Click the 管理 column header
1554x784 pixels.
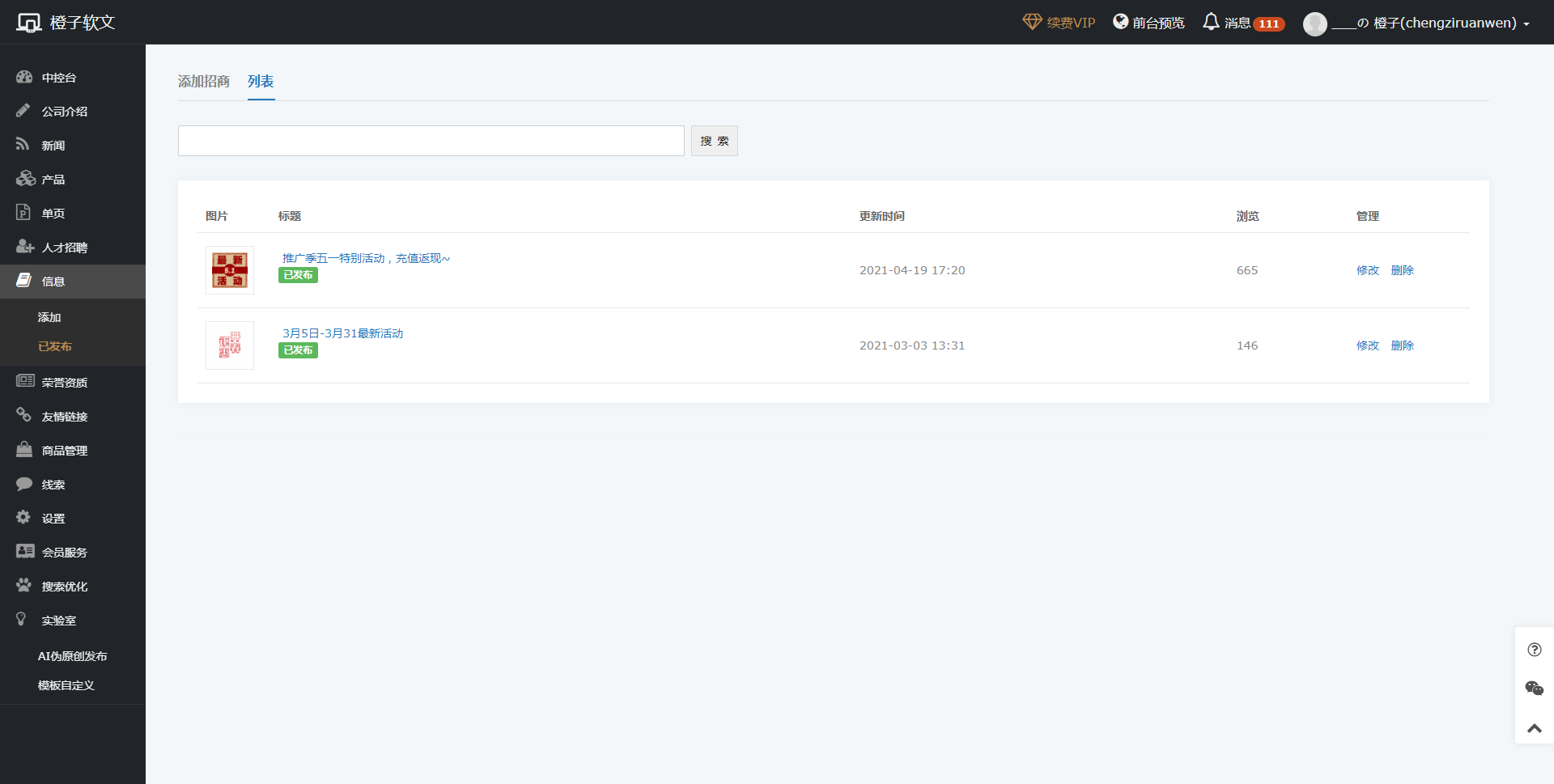[x=1368, y=216]
